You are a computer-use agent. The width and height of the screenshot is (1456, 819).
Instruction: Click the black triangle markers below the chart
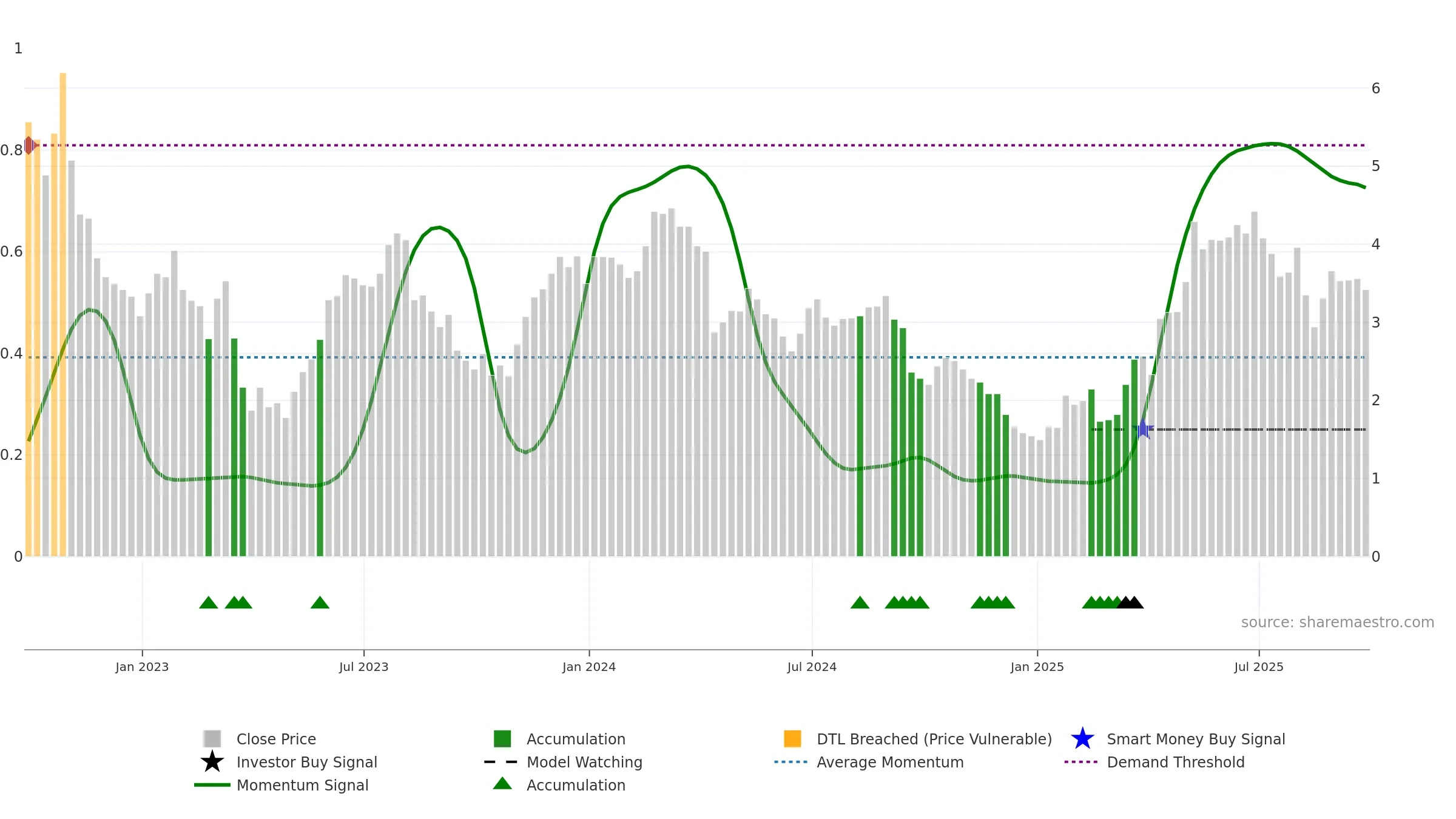(x=1130, y=602)
